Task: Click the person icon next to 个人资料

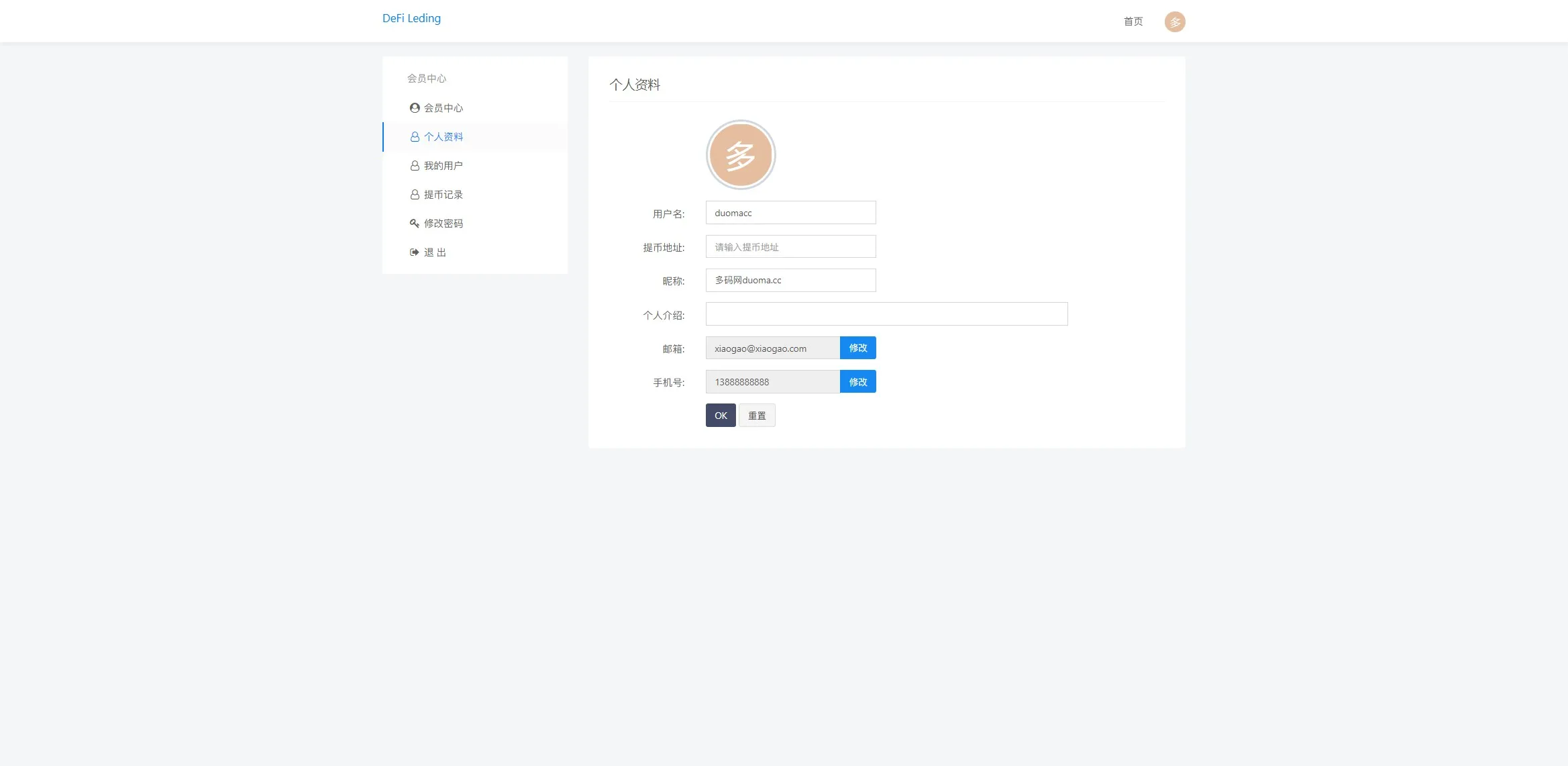Action: (x=415, y=137)
